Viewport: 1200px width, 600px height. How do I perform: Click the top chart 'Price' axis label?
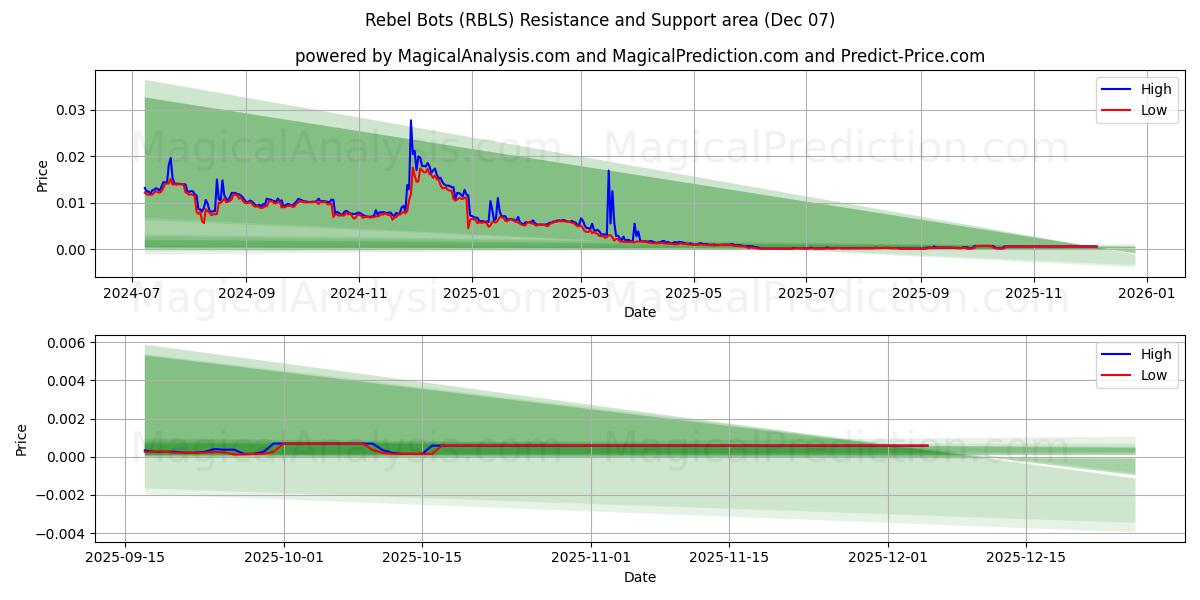[x=42, y=174]
